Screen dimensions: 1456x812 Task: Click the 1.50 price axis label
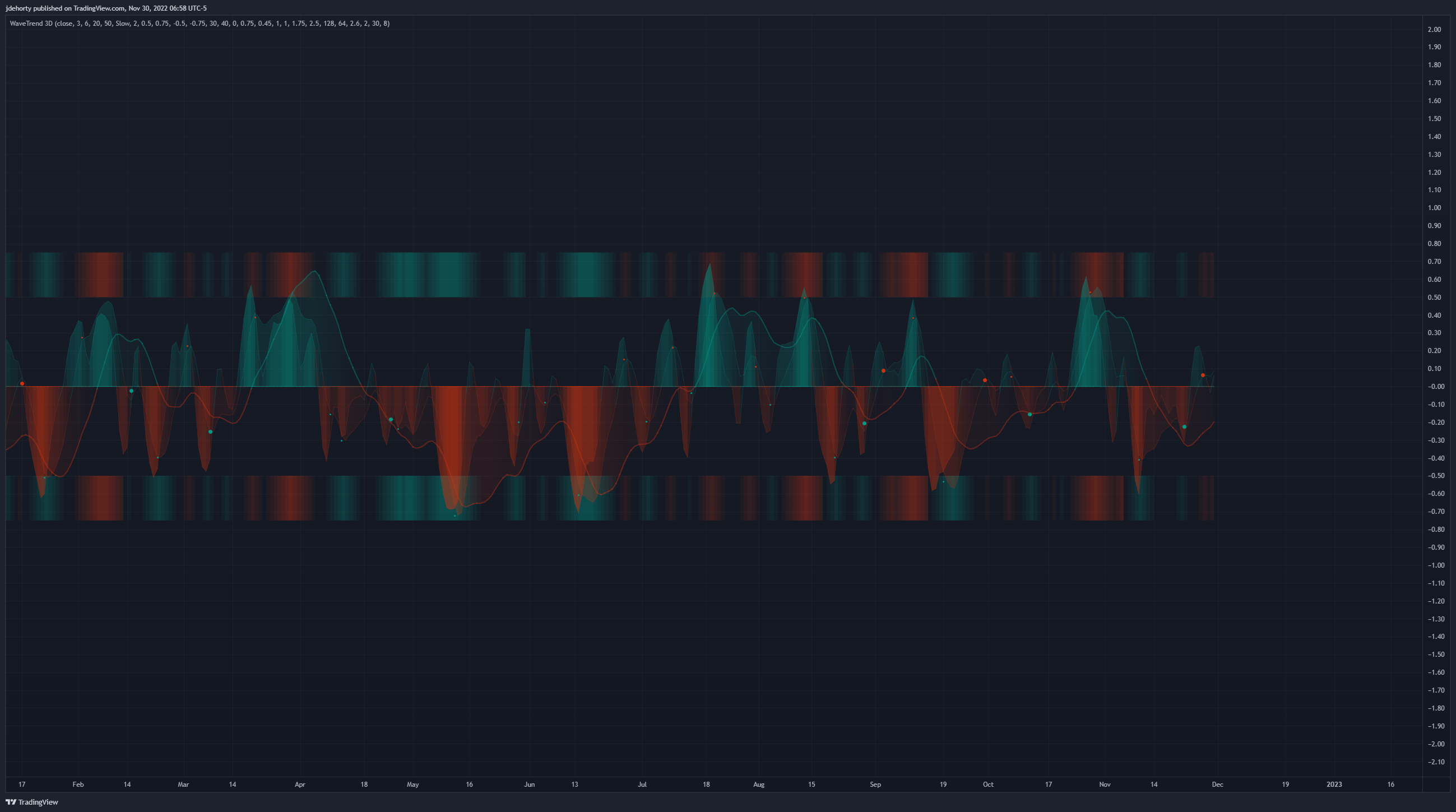click(1434, 119)
